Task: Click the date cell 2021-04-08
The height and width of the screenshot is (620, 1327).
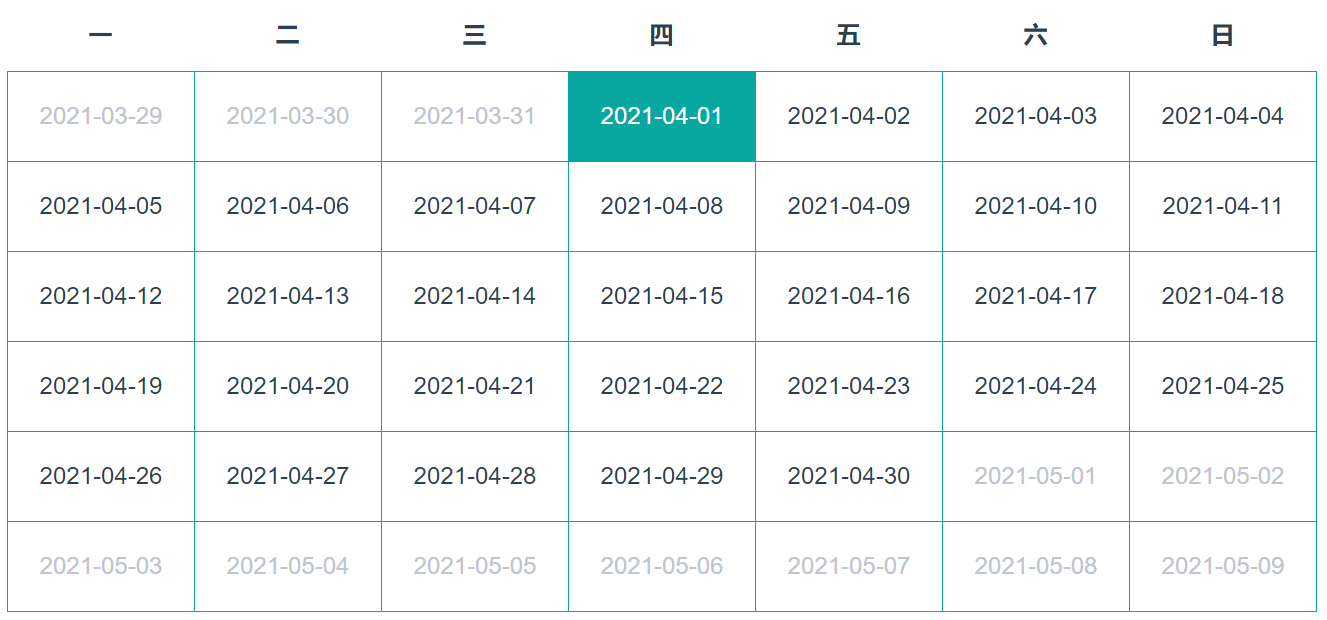Action: 661,206
